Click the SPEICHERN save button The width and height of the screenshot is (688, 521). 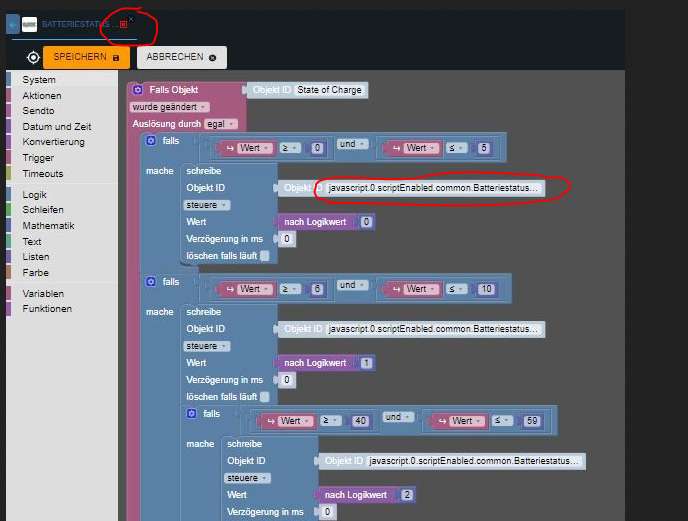[x=86, y=57]
